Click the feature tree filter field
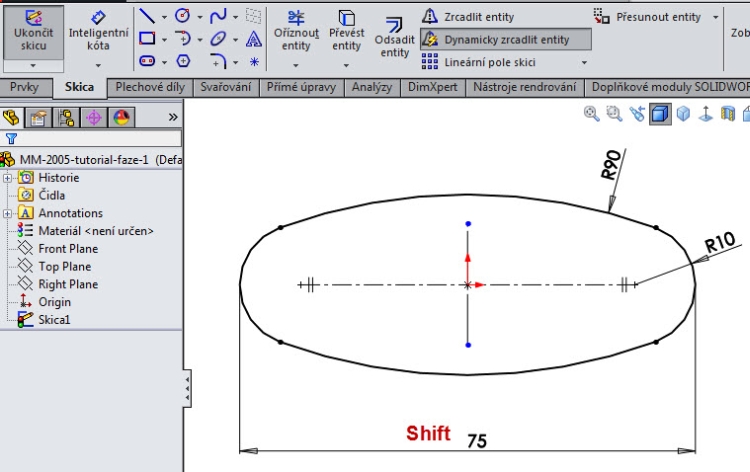The height and width of the screenshot is (472, 750). pyautogui.click(x=91, y=139)
